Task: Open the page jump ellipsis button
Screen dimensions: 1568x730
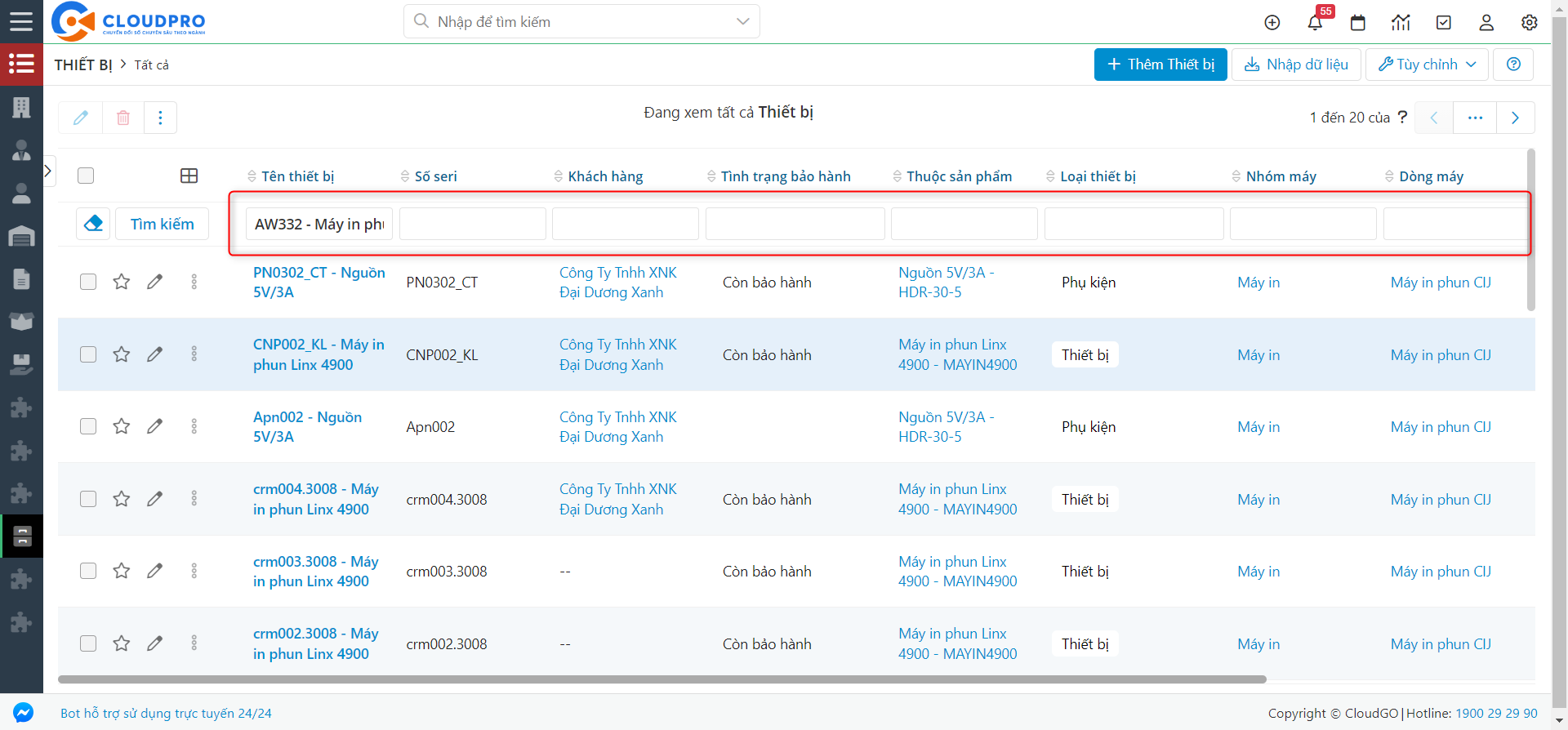Action: click(1475, 118)
